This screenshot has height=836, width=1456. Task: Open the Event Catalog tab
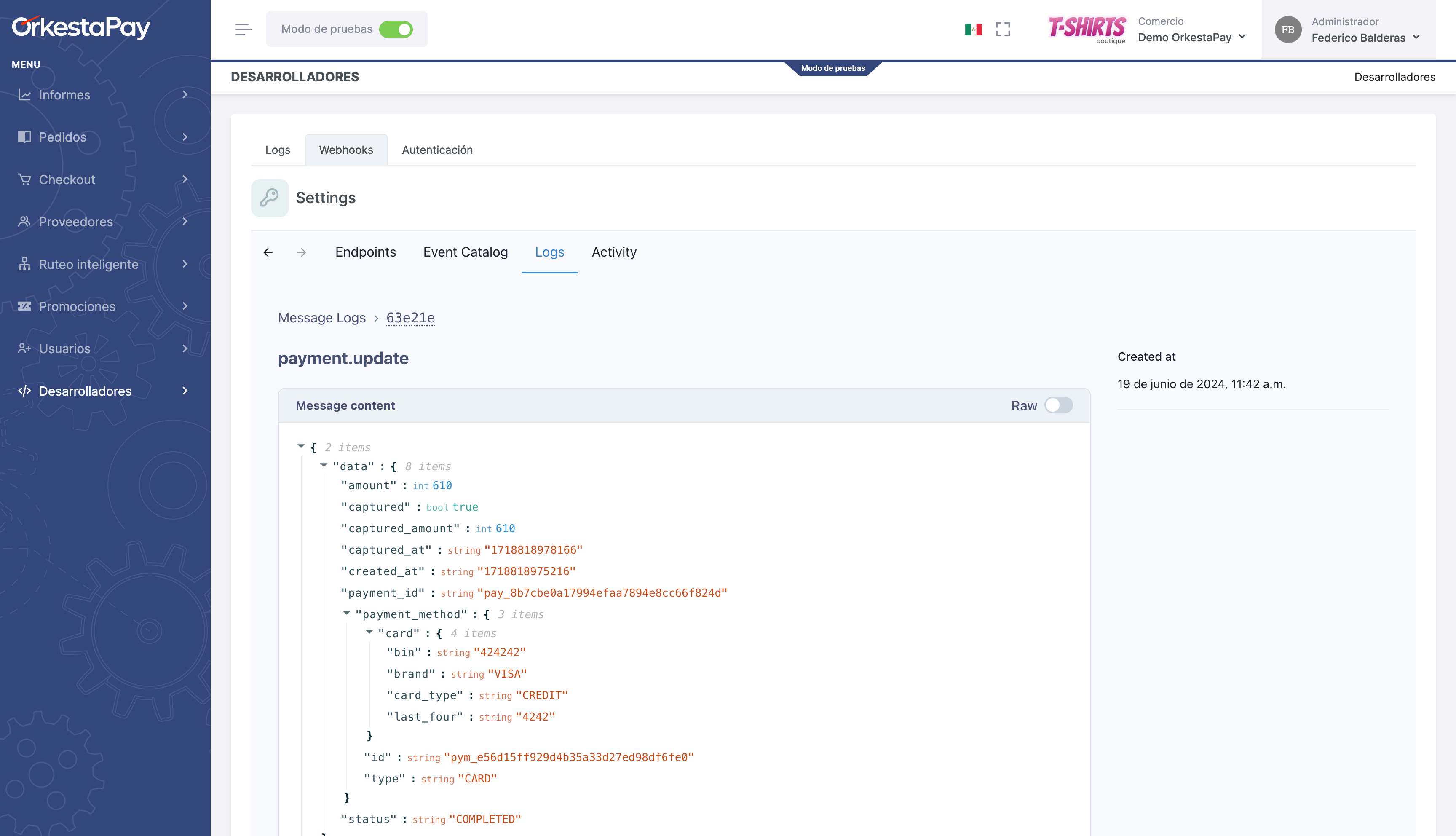pos(466,252)
